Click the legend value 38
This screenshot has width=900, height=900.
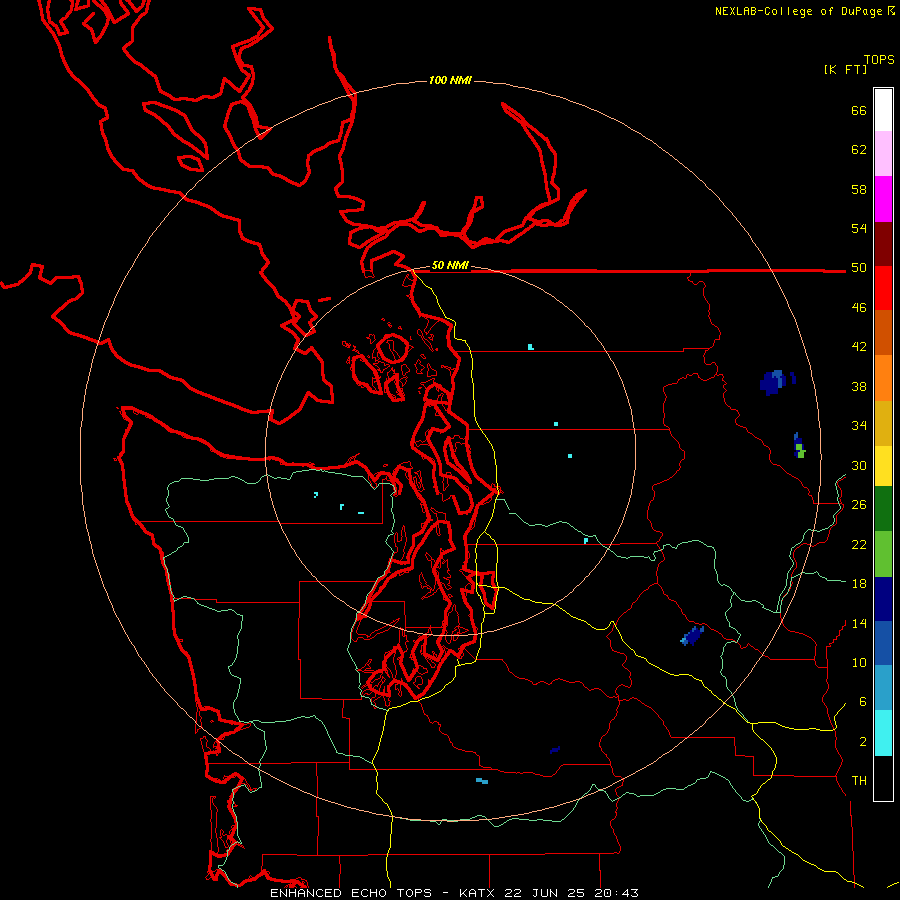point(859,386)
